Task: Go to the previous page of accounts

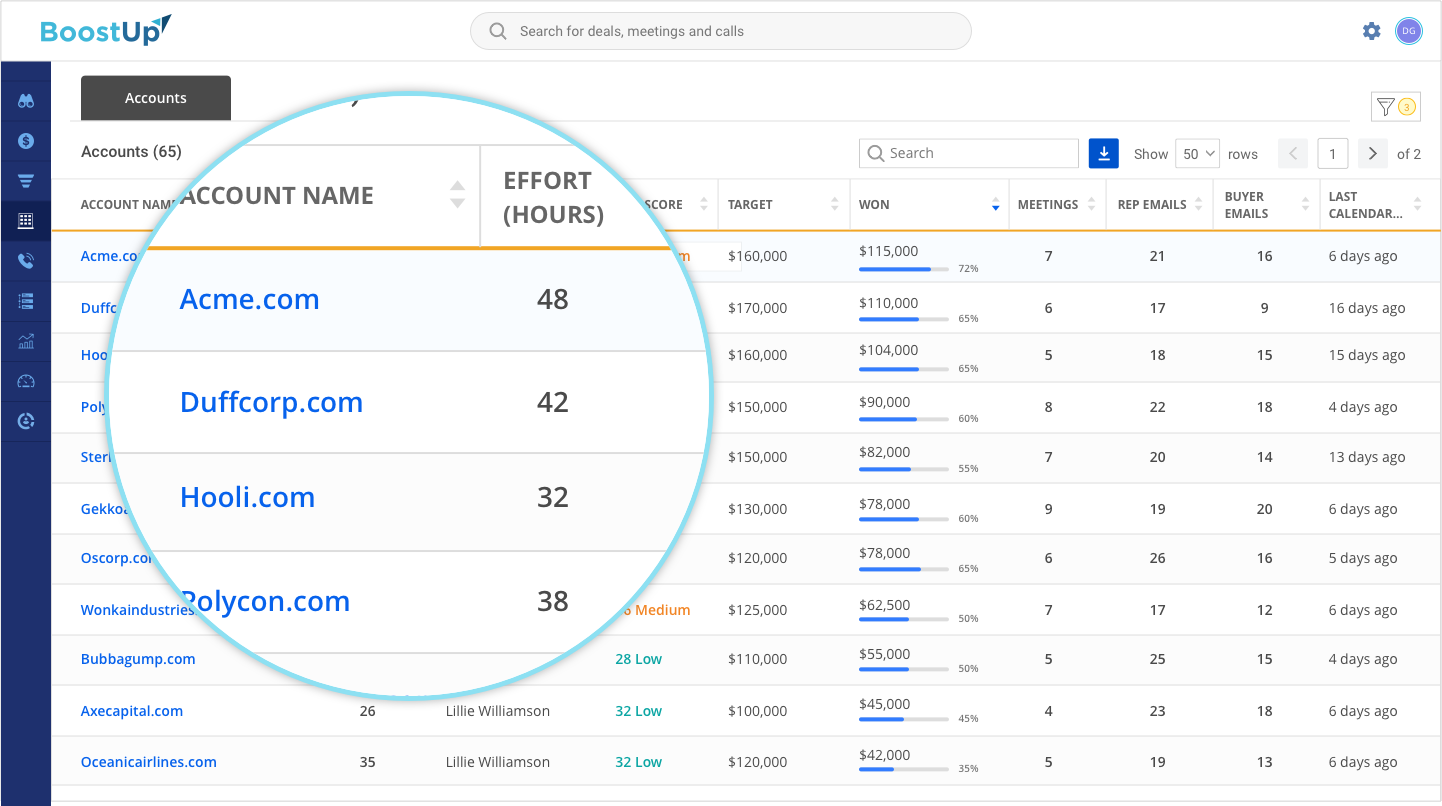Action: [x=1293, y=153]
